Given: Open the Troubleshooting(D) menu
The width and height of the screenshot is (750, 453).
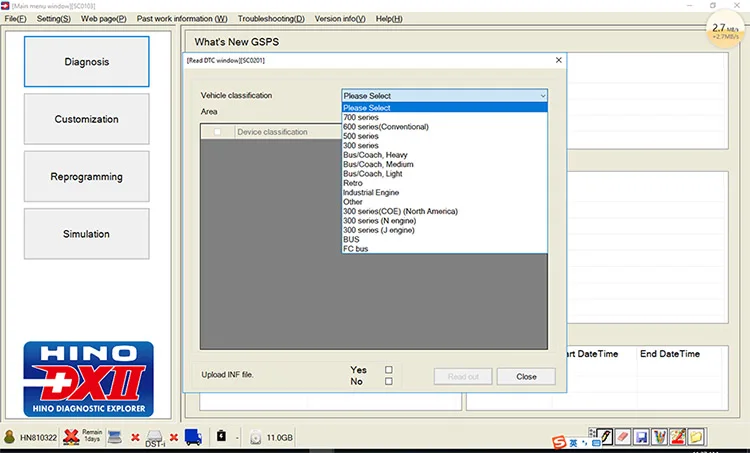Looking at the screenshot, I should (271, 19).
